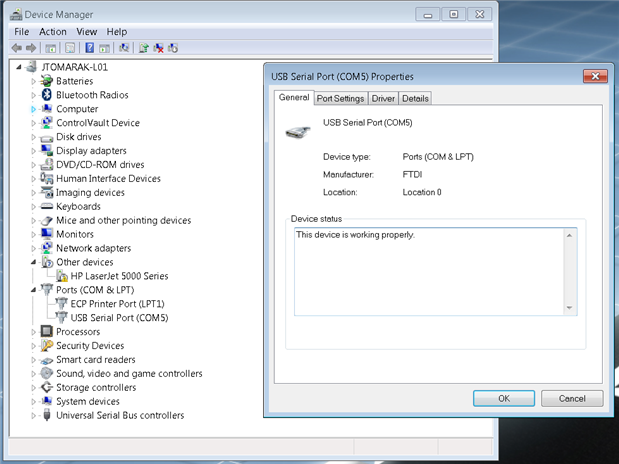Switch to the Driver tab
619x464 pixels.
383,98
